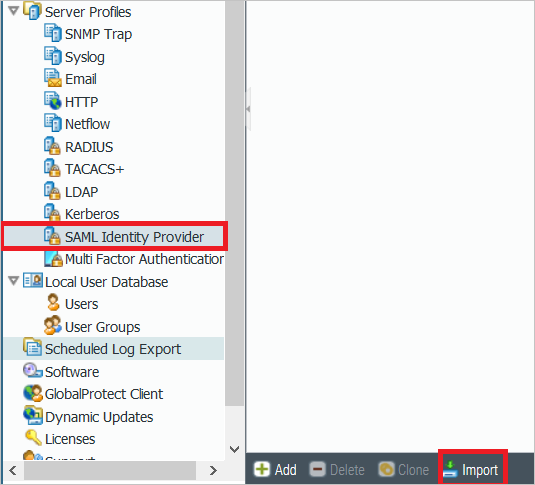Open the LDAP server profile
The width and height of the screenshot is (535, 485).
point(81,192)
